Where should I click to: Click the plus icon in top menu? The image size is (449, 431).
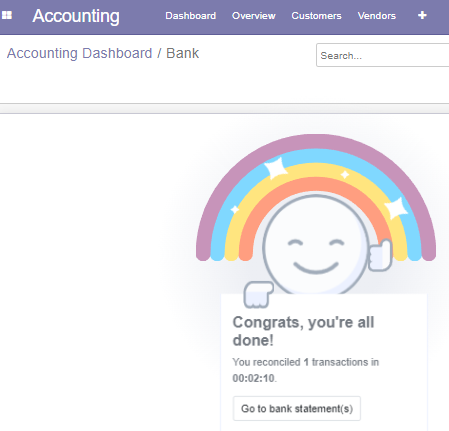tap(422, 15)
